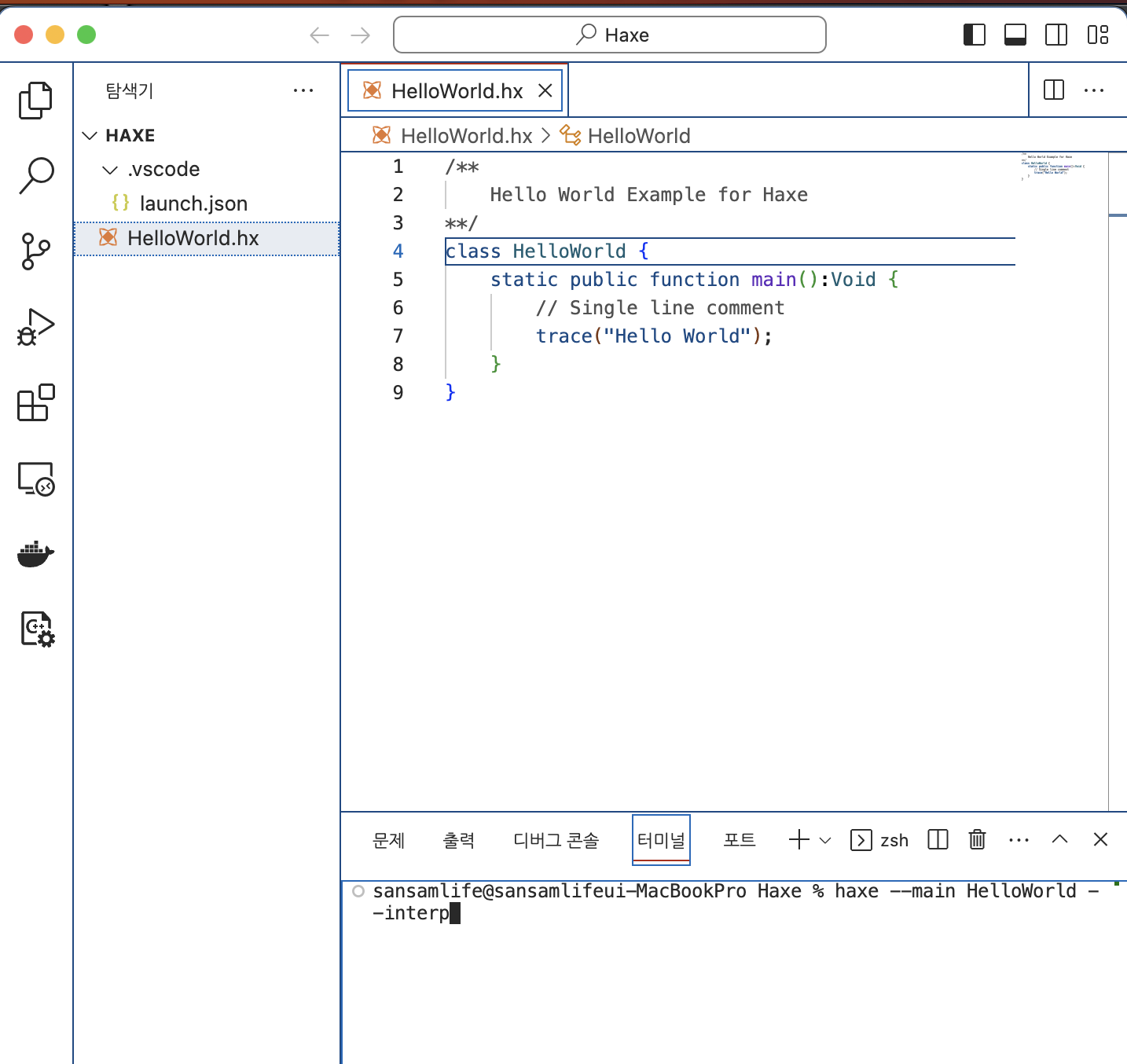Switch to the 디버그 콘솔 panel tab
Viewport: 1127px width, 1064px height.
pos(556,840)
